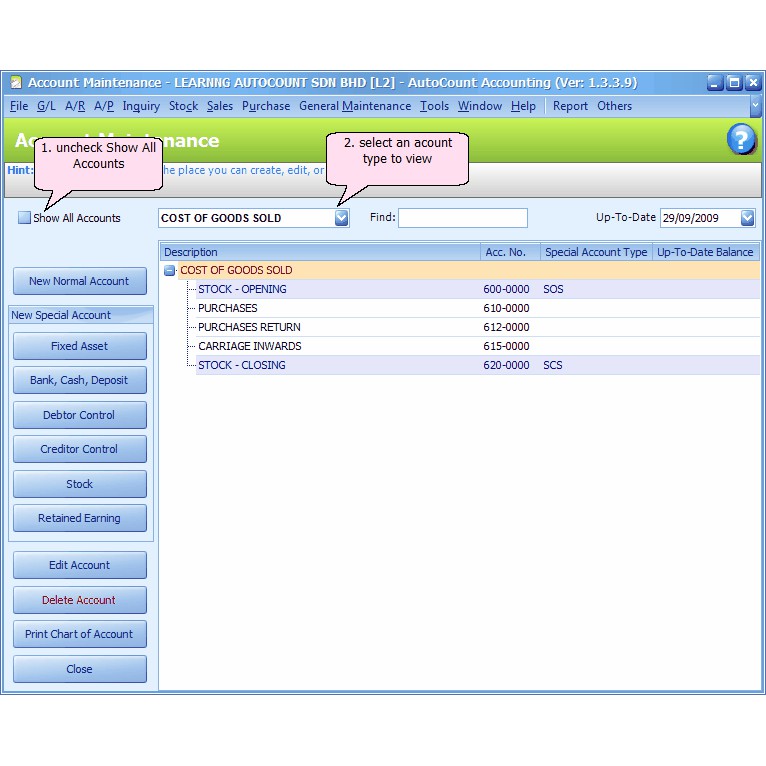Click the Edit Account button
This screenshot has height=766, width=766.
click(x=79, y=565)
